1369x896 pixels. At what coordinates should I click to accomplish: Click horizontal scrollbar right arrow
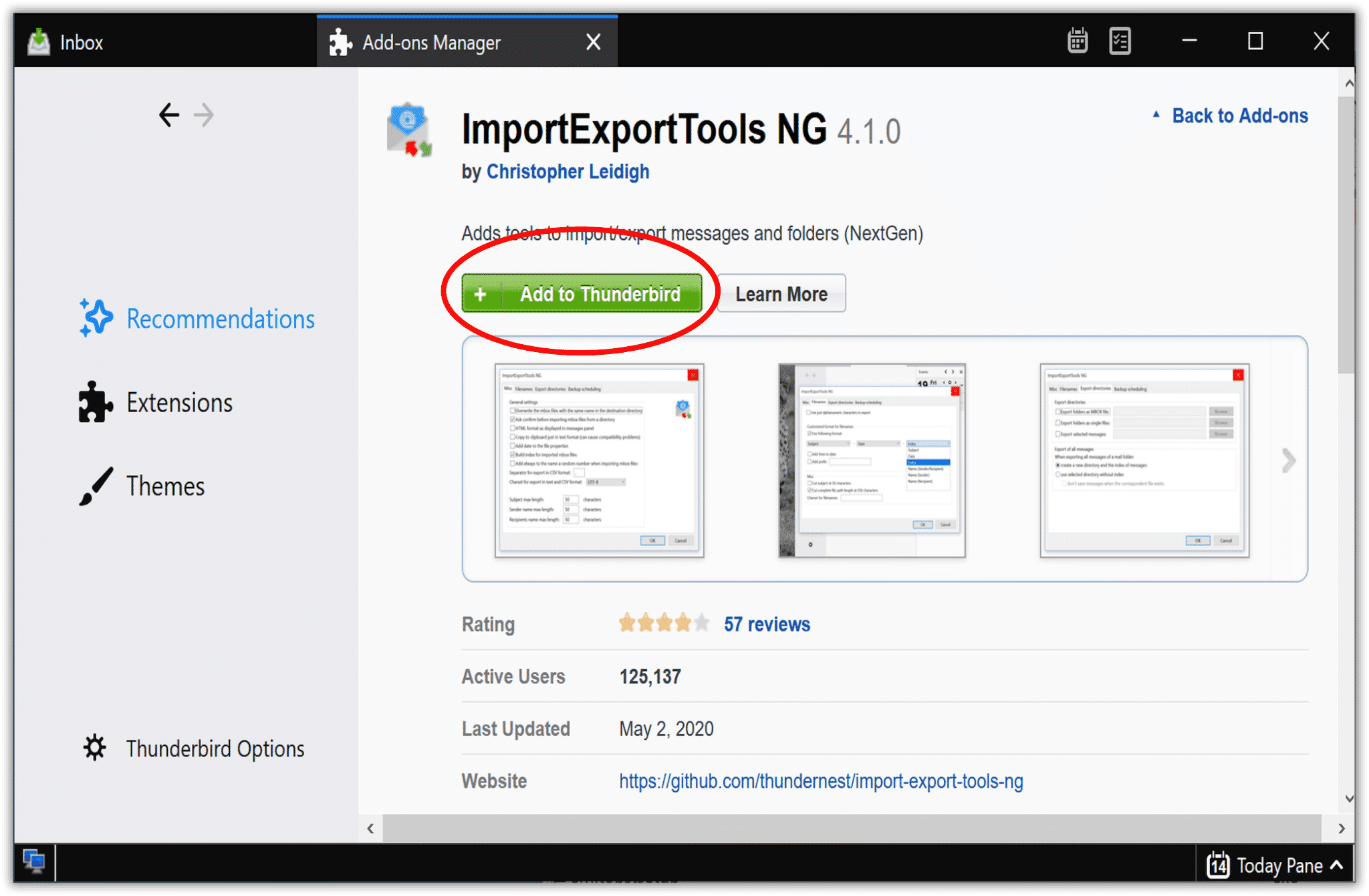[x=1341, y=829]
